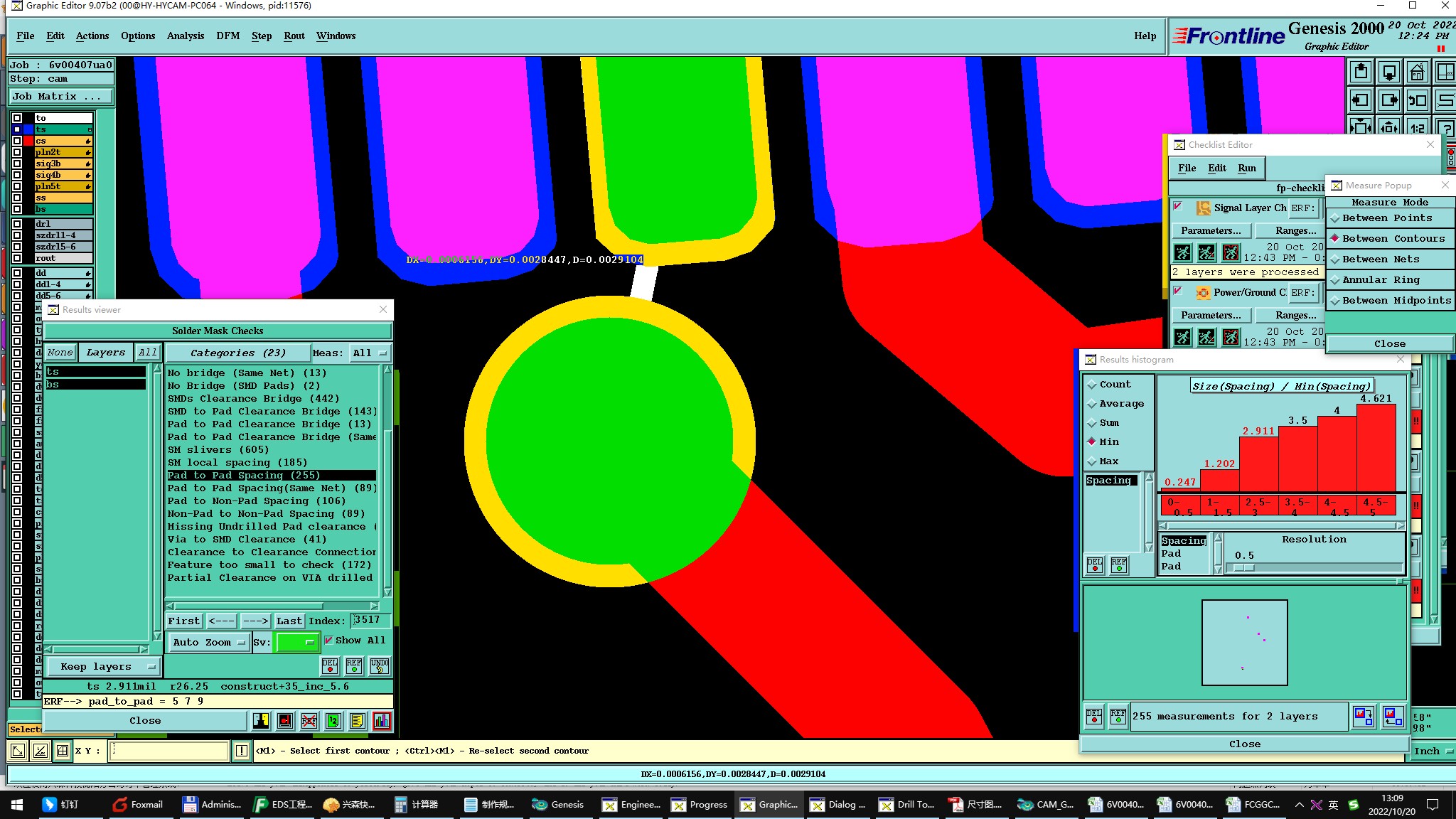1456x819 pixels.
Task: Open the results histogram chart icon
Action: coord(382,721)
